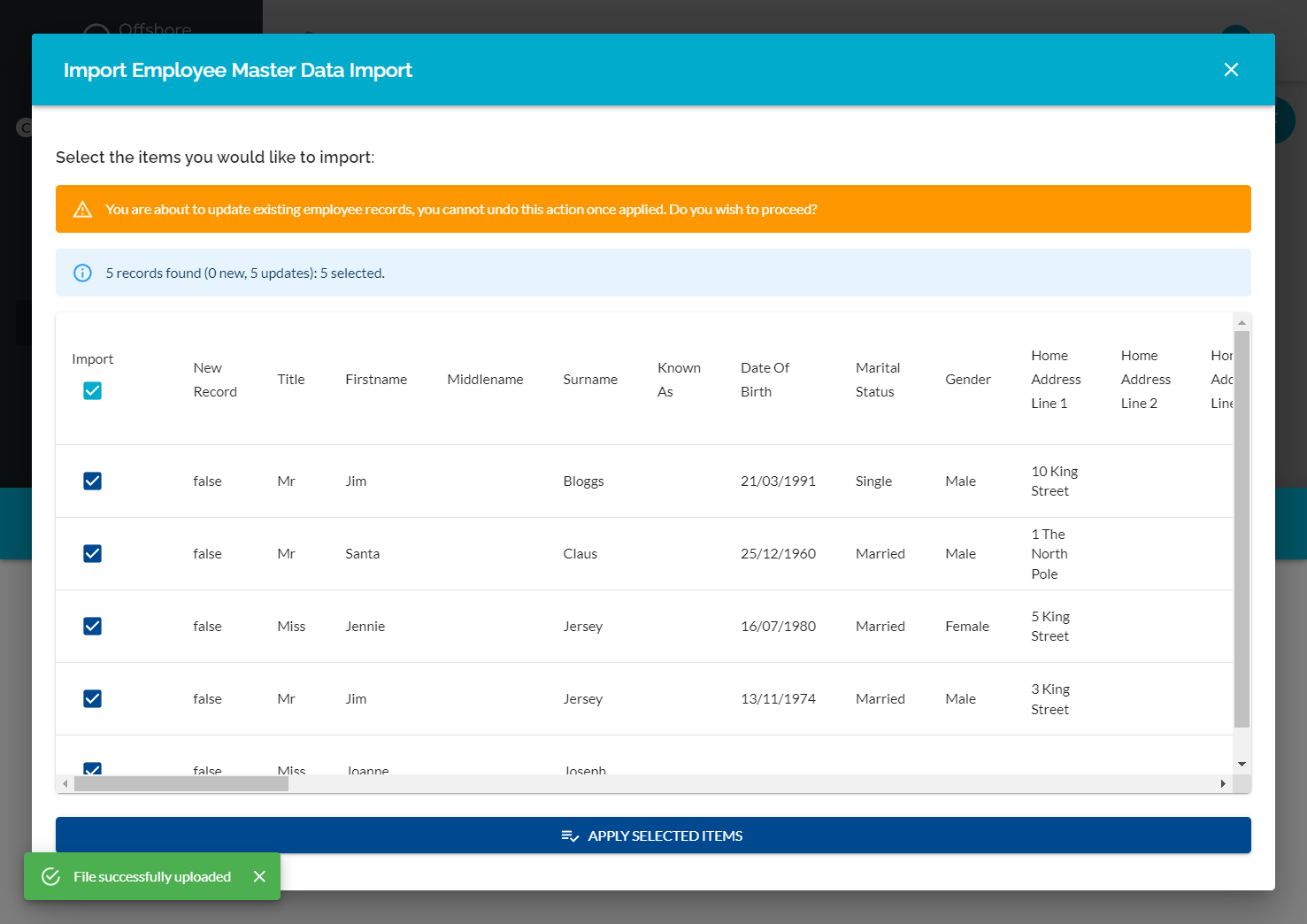Click the Home Address Line 1 header
The image size is (1307, 924).
tap(1057, 379)
